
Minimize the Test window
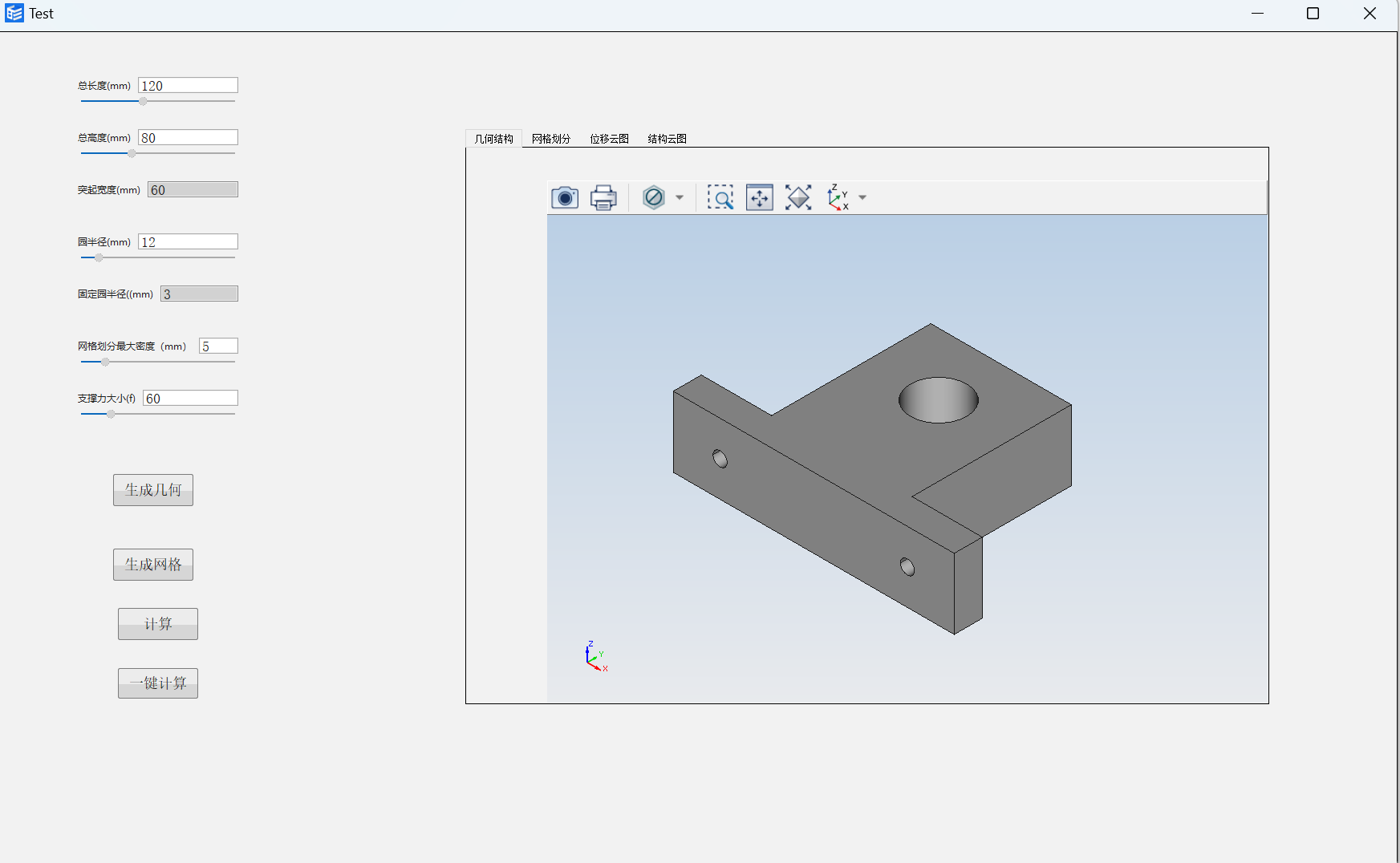pyautogui.click(x=1257, y=14)
